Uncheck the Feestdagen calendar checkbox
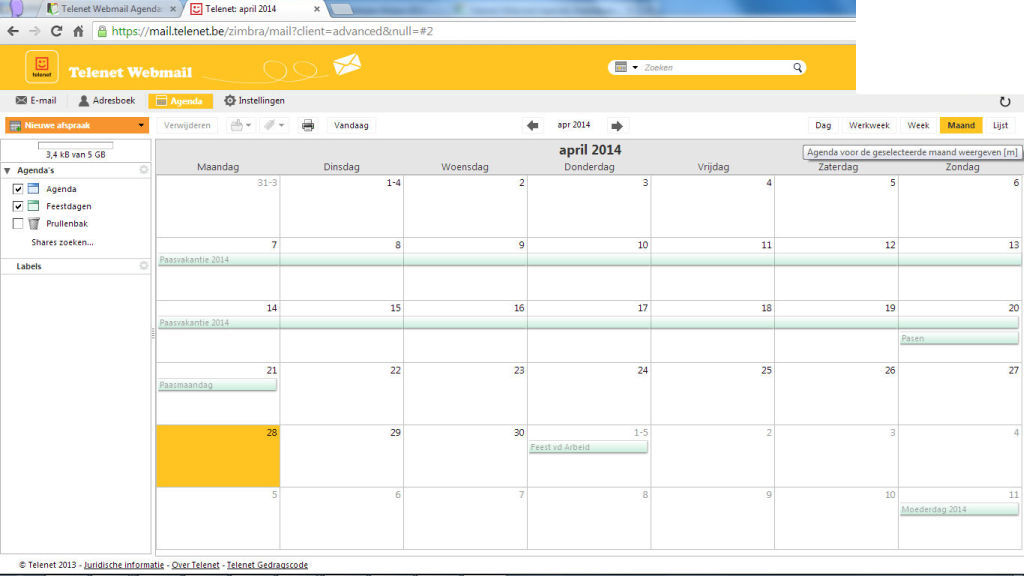This screenshot has width=1024, height=576. (x=18, y=206)
